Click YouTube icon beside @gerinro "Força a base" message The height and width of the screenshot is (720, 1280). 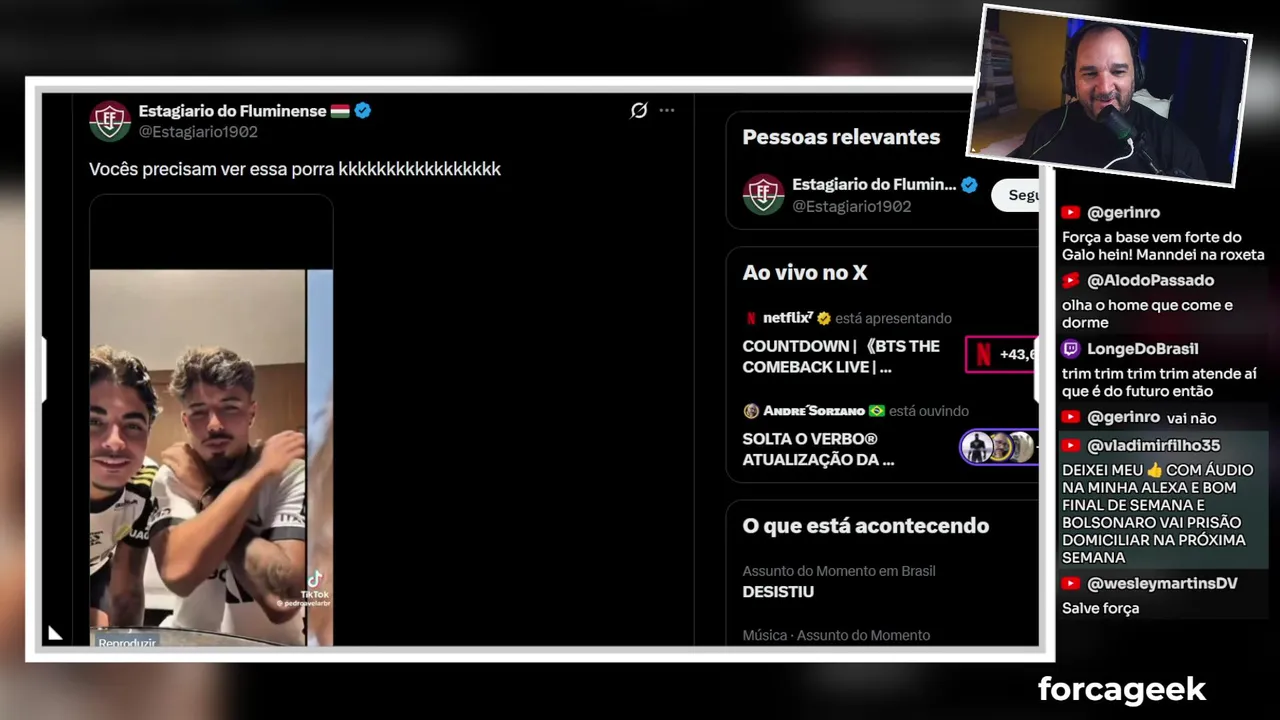click(x=1071, y=213)
